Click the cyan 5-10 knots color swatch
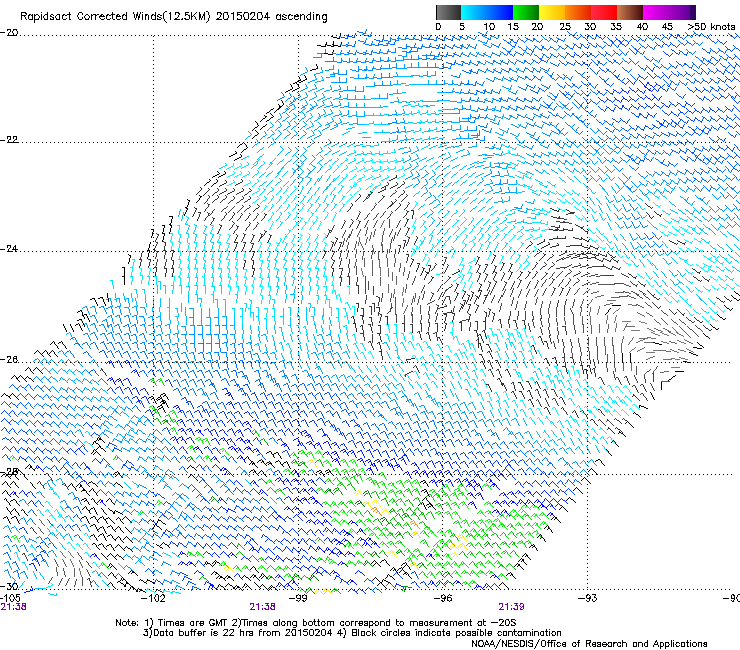The width and height of the screenshot is (740, 650). click(x=473, y=12)
